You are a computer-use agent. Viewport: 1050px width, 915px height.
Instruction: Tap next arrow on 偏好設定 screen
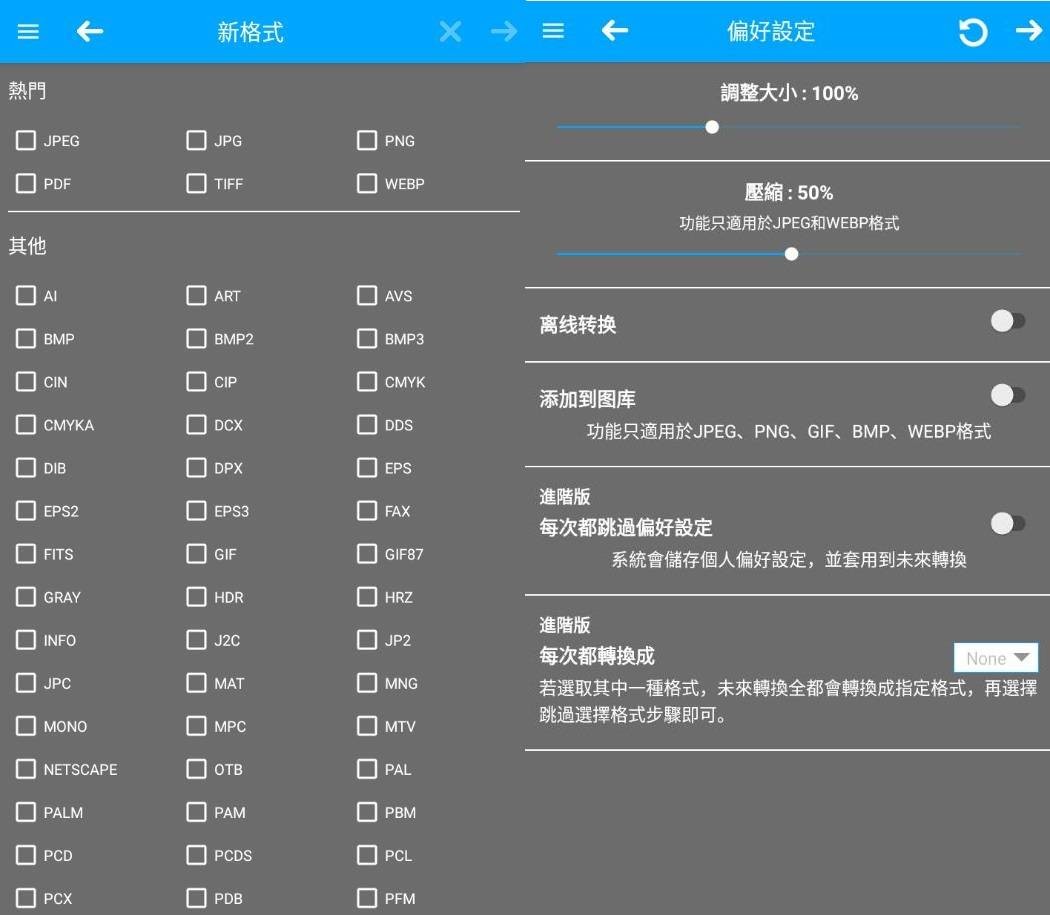pyautogui.click(x=1028, y=32)
